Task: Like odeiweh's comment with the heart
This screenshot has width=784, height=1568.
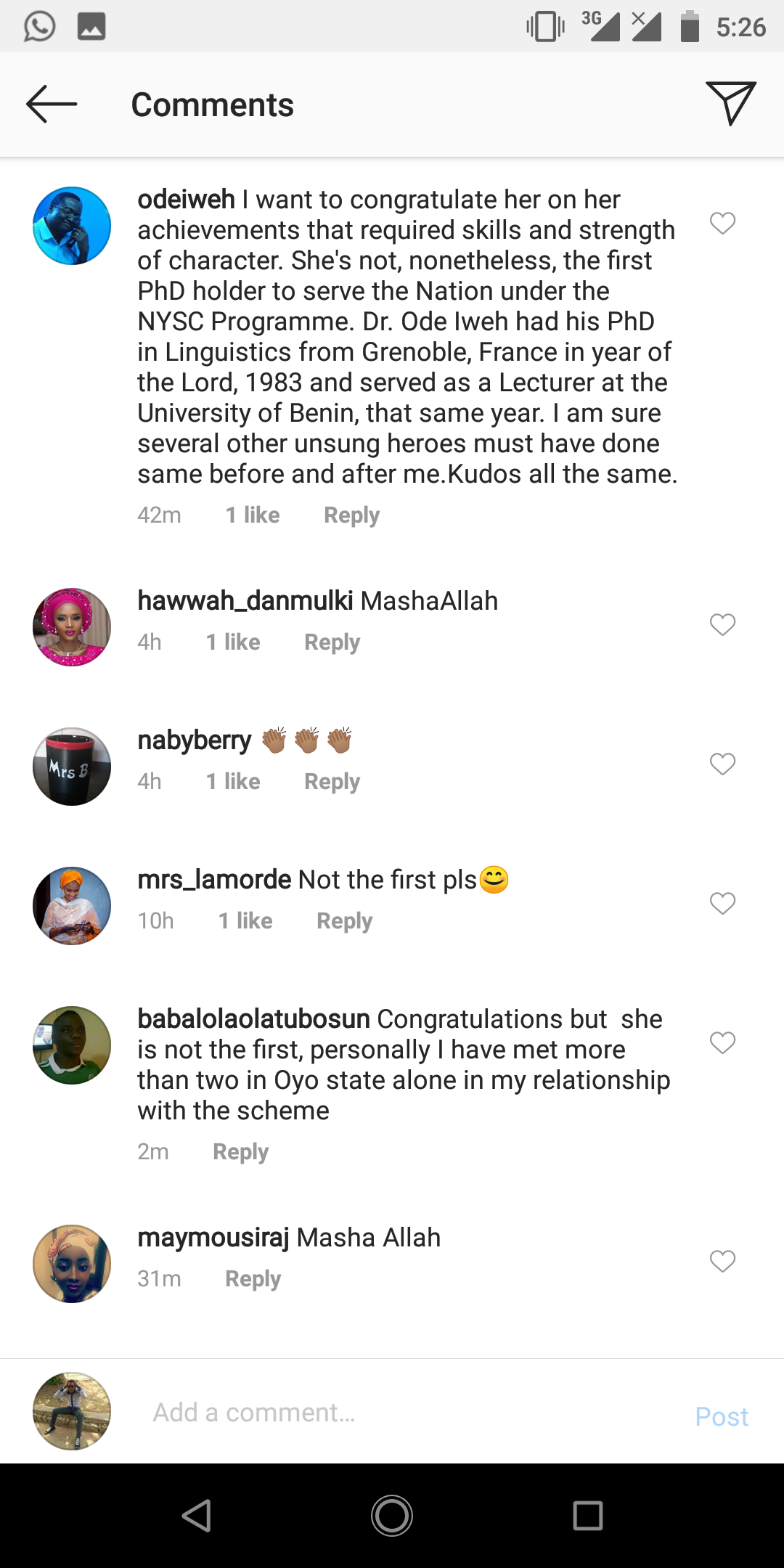Action: [722, 224]
